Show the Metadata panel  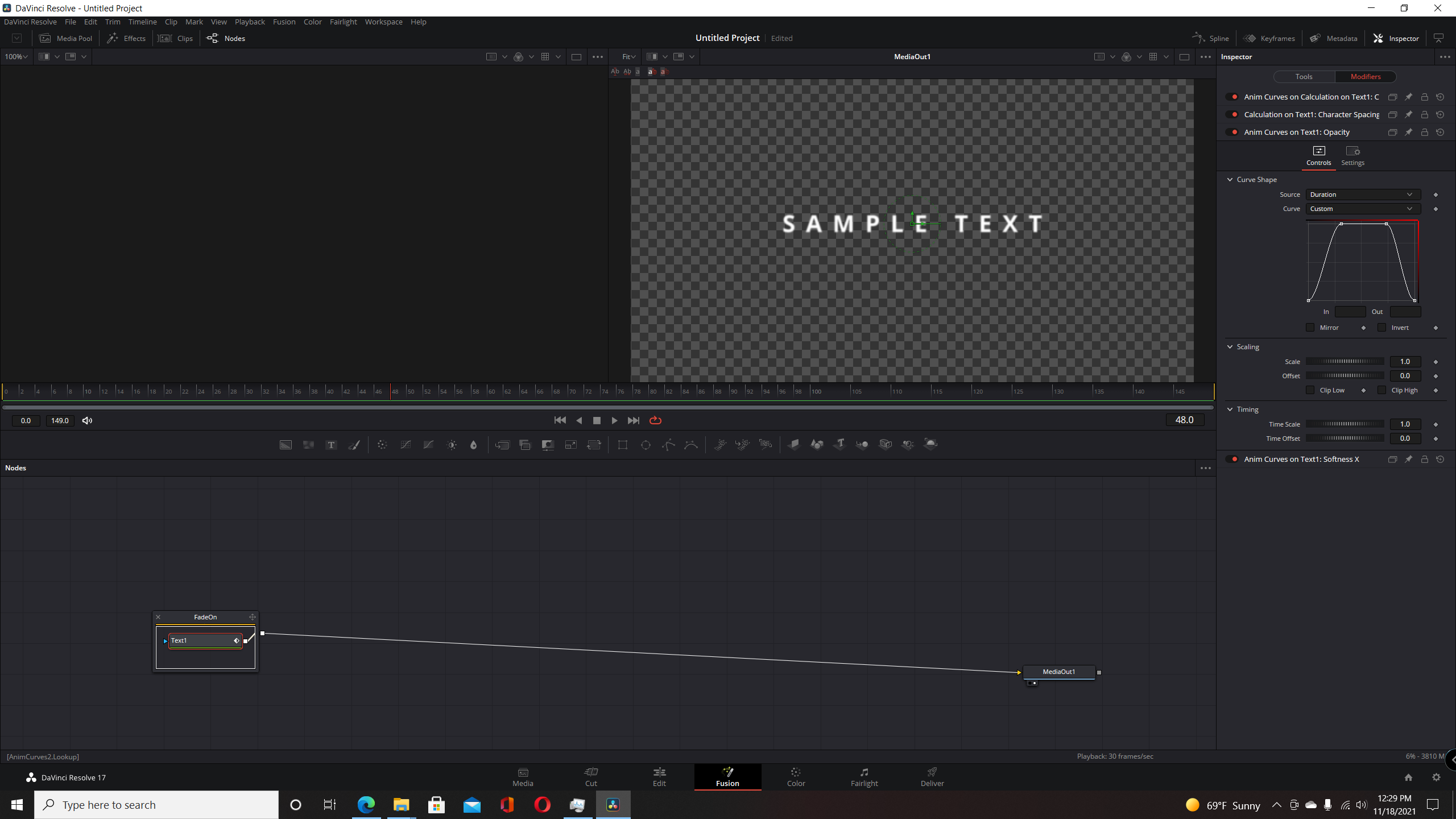(x=1334, y=38)
